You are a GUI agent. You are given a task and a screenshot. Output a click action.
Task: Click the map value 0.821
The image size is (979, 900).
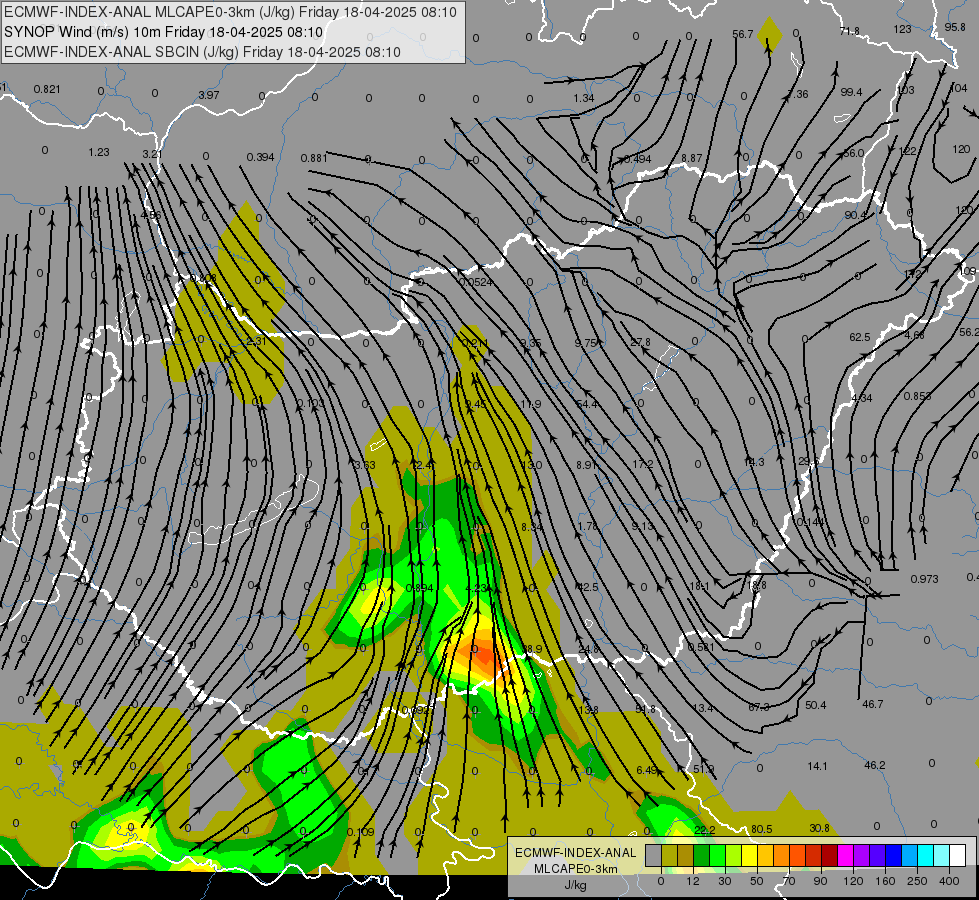pyautogui.click(x=47, y=89)
